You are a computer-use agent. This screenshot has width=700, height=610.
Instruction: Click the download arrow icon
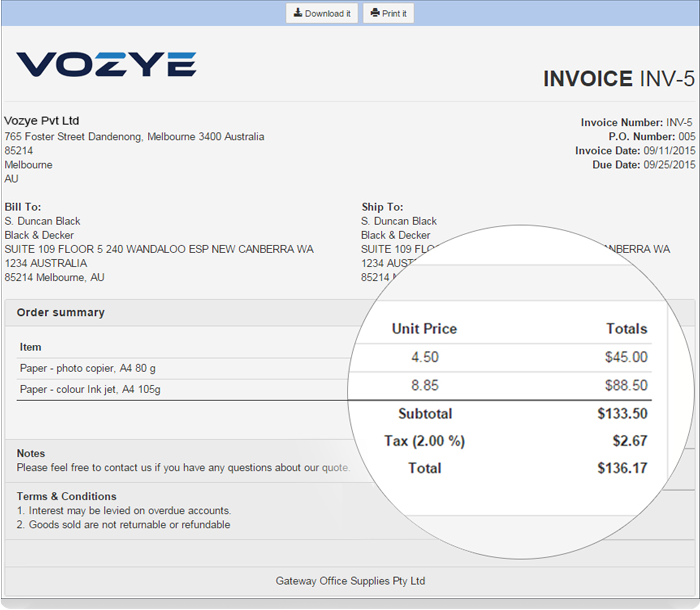tap(298, 13)
